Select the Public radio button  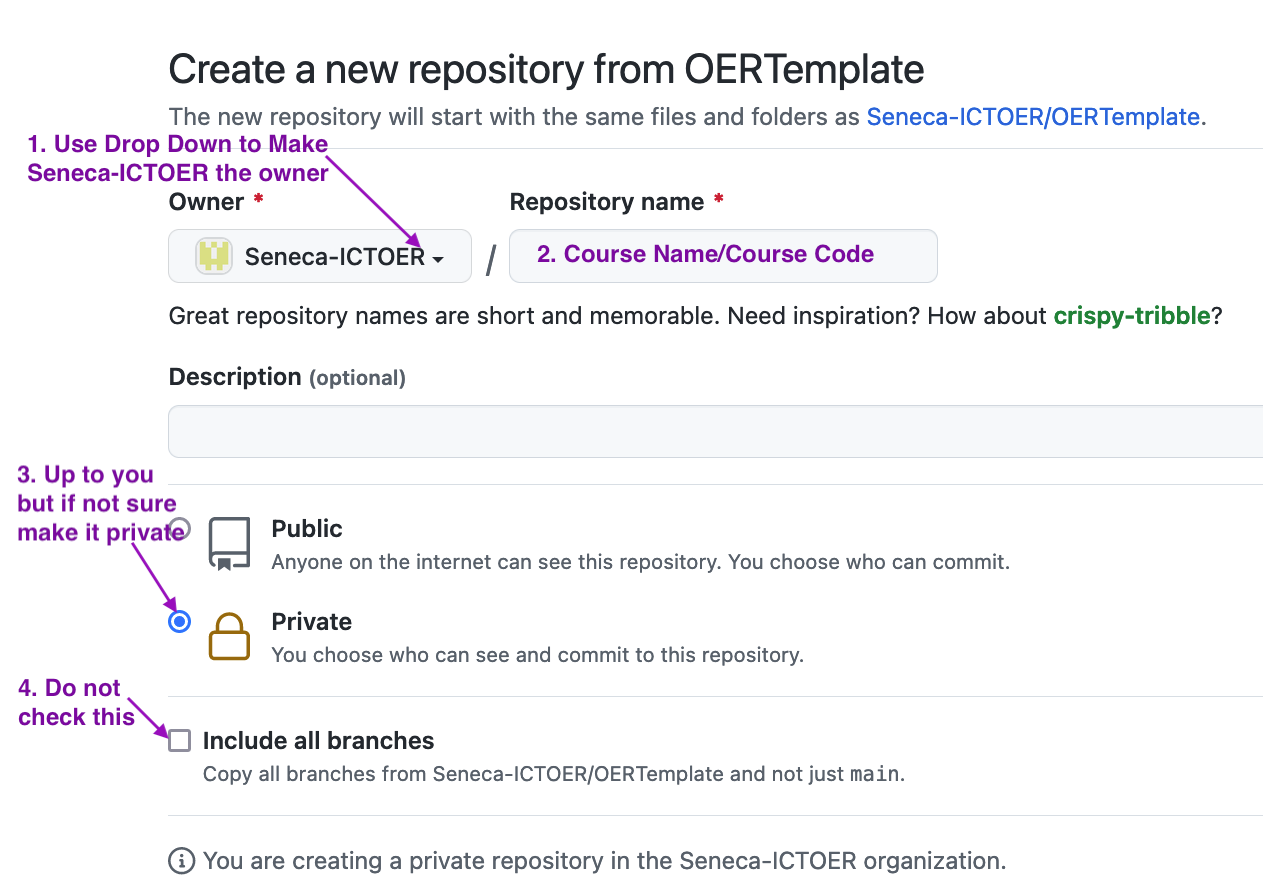coord(179,529)
